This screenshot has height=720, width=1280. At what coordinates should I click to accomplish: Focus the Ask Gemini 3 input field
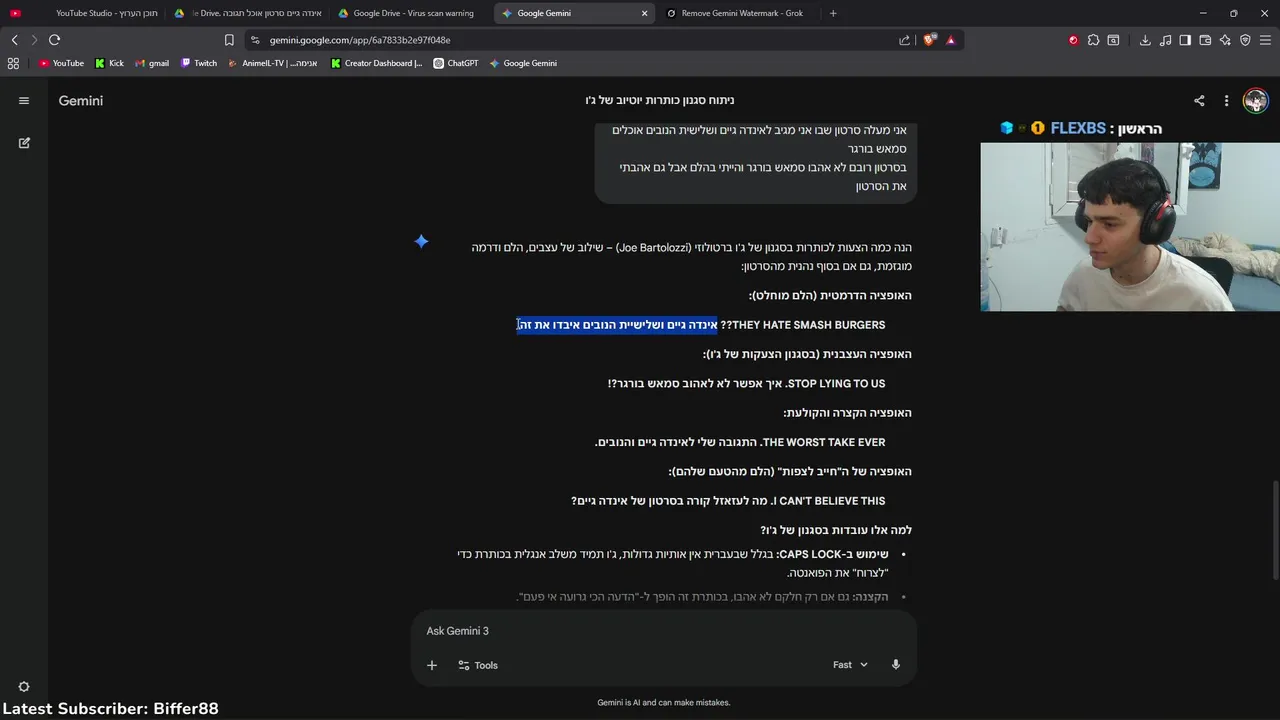tap(664, 631)
